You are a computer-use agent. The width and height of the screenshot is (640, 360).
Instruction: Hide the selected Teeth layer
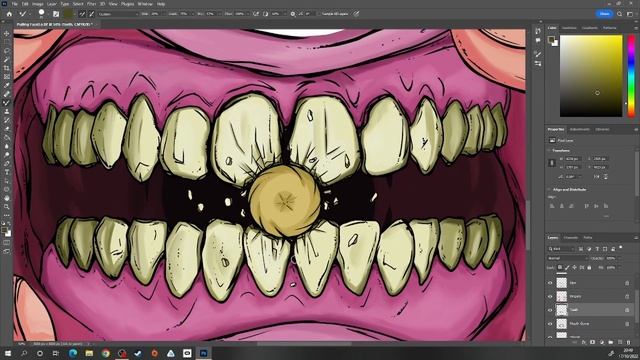point(550,310)
